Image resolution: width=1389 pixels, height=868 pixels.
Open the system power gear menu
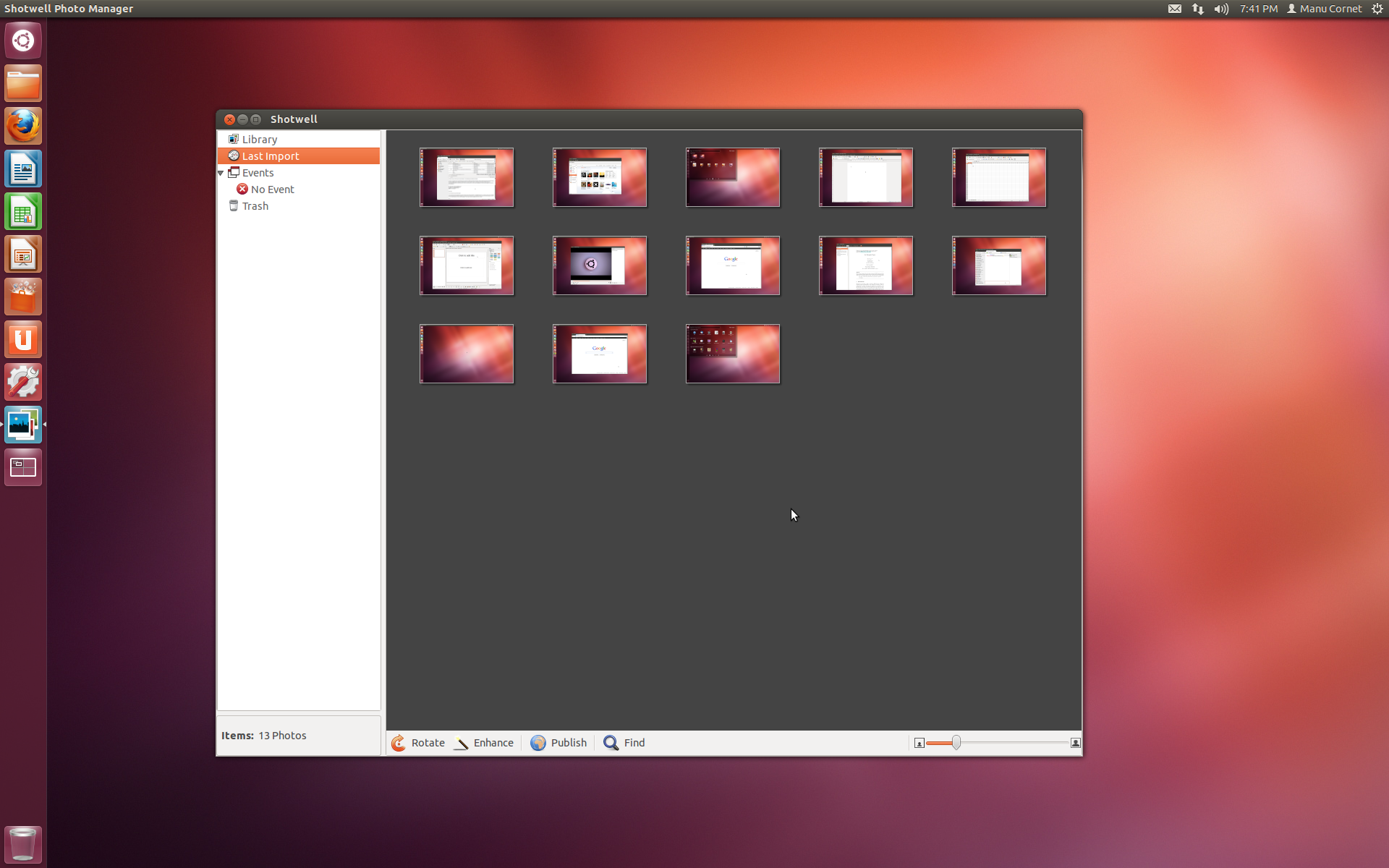(1377, 9)
